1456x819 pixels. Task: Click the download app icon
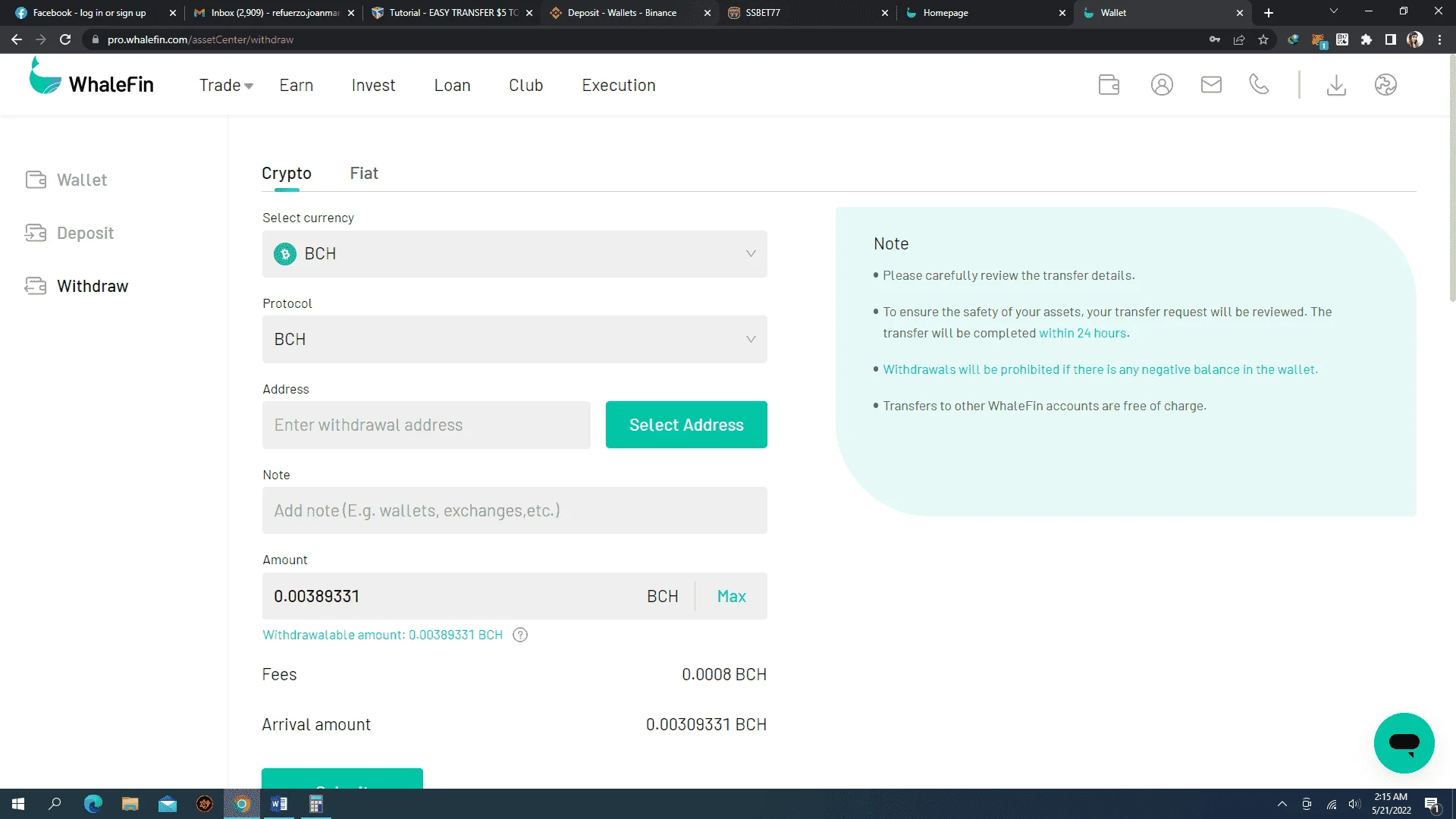[1336, 85]
